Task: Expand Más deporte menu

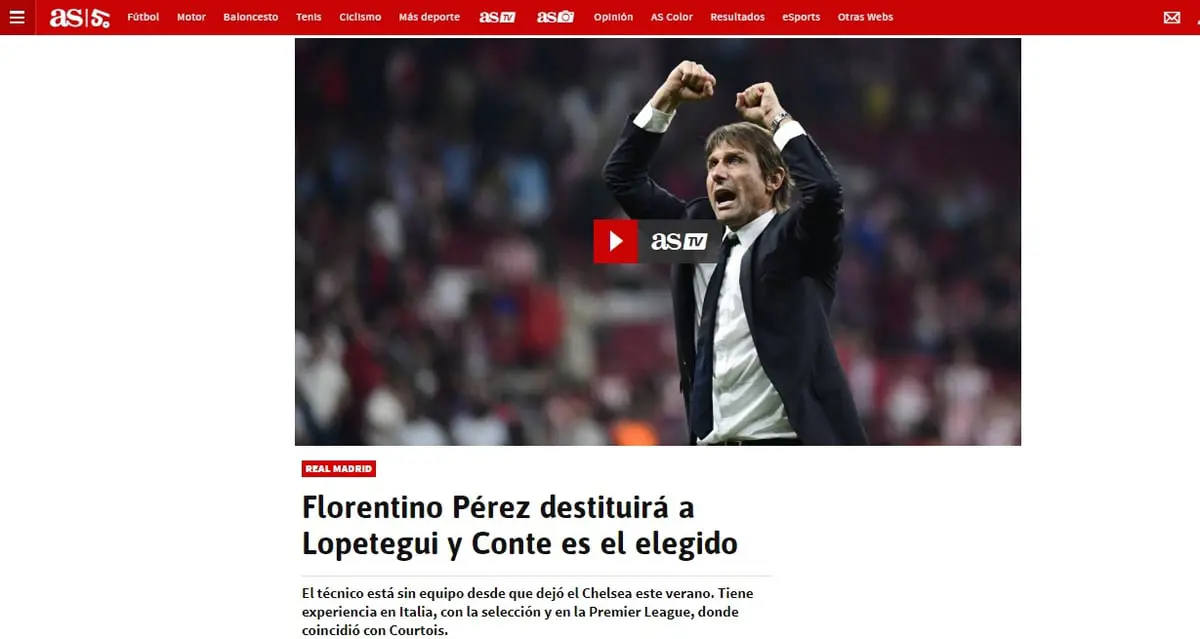Action: (429, 17)
